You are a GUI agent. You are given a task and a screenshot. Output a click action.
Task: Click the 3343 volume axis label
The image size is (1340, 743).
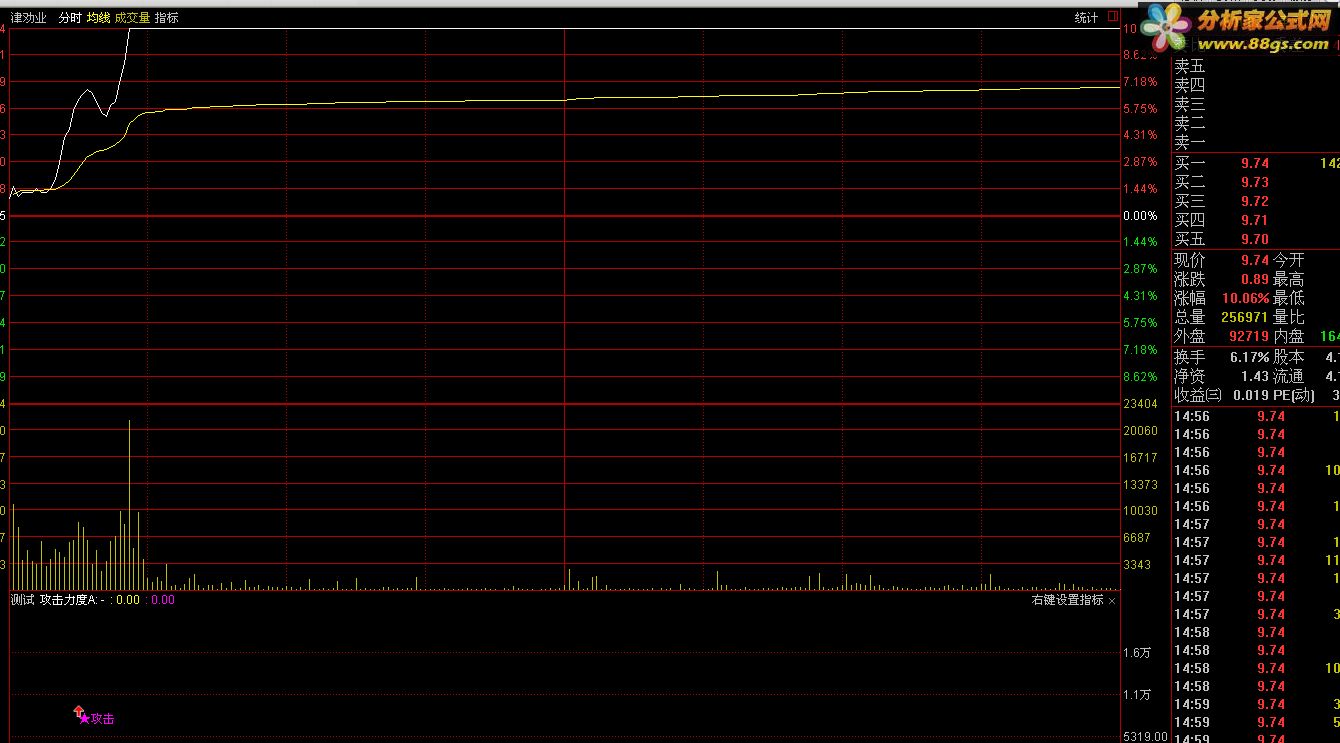[1138, 565]
